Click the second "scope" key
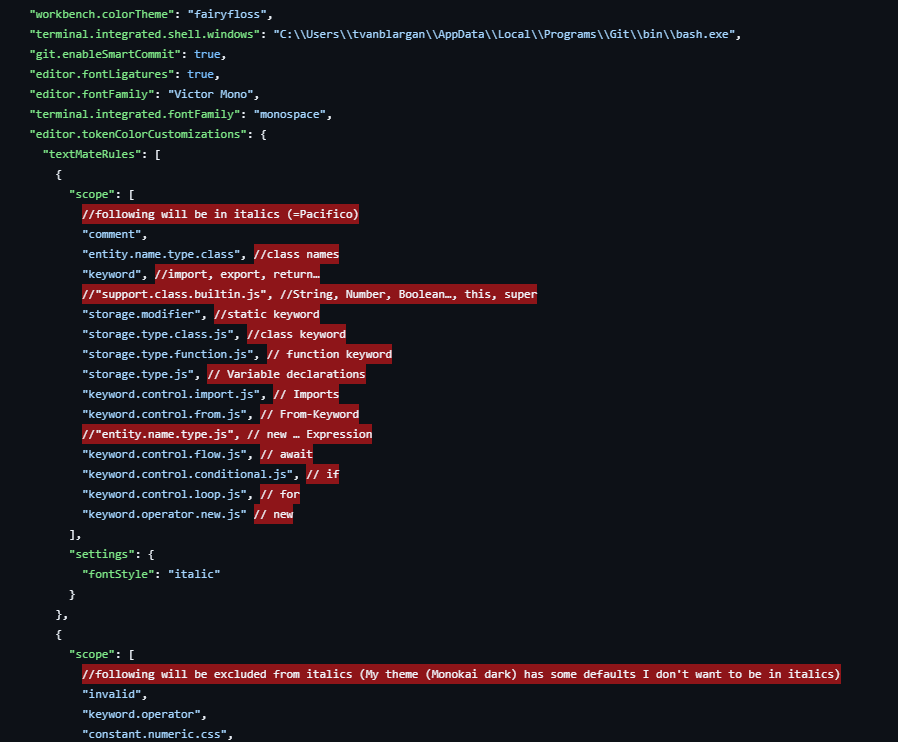 pyautogui.click(x=92, y=654)
